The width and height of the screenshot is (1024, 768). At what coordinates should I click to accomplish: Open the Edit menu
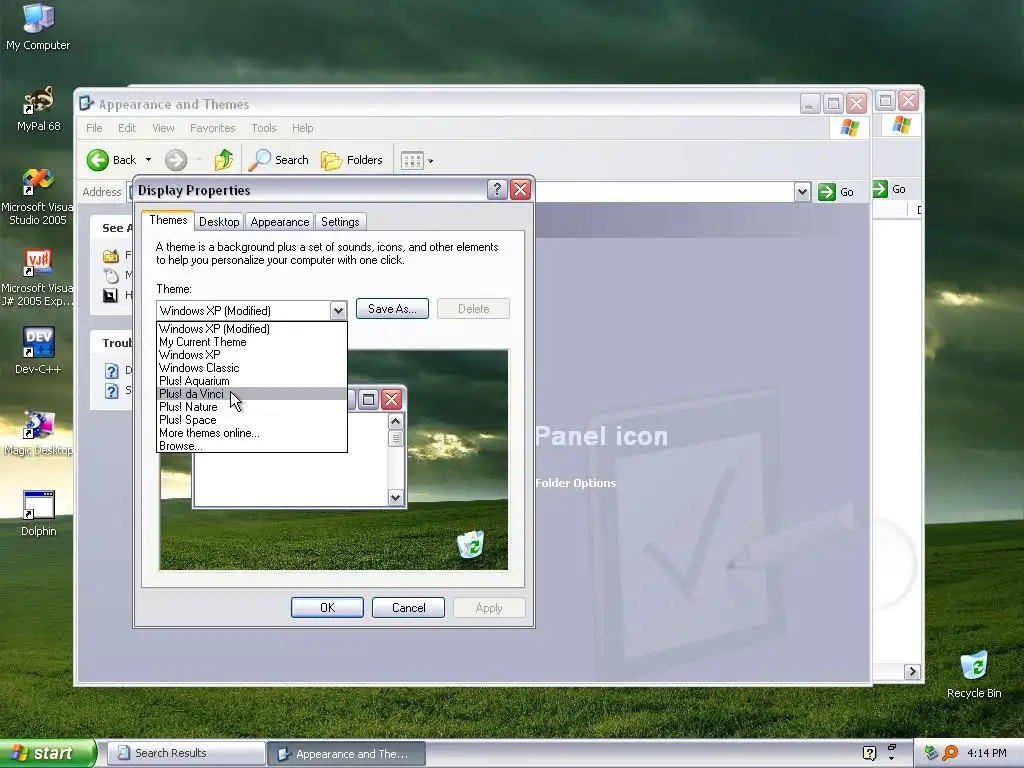click(127, 128)
